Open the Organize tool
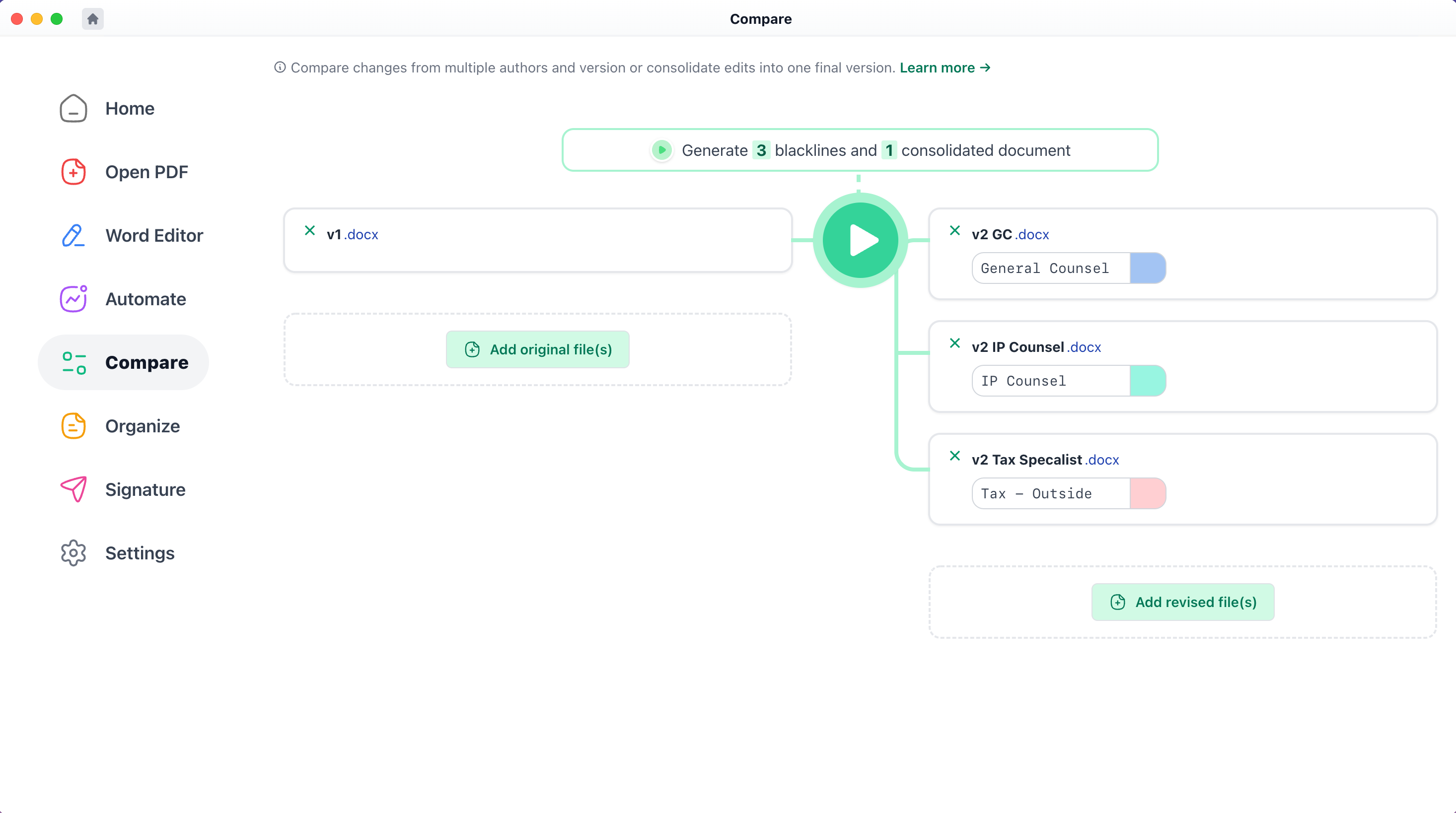 (142, 426)
